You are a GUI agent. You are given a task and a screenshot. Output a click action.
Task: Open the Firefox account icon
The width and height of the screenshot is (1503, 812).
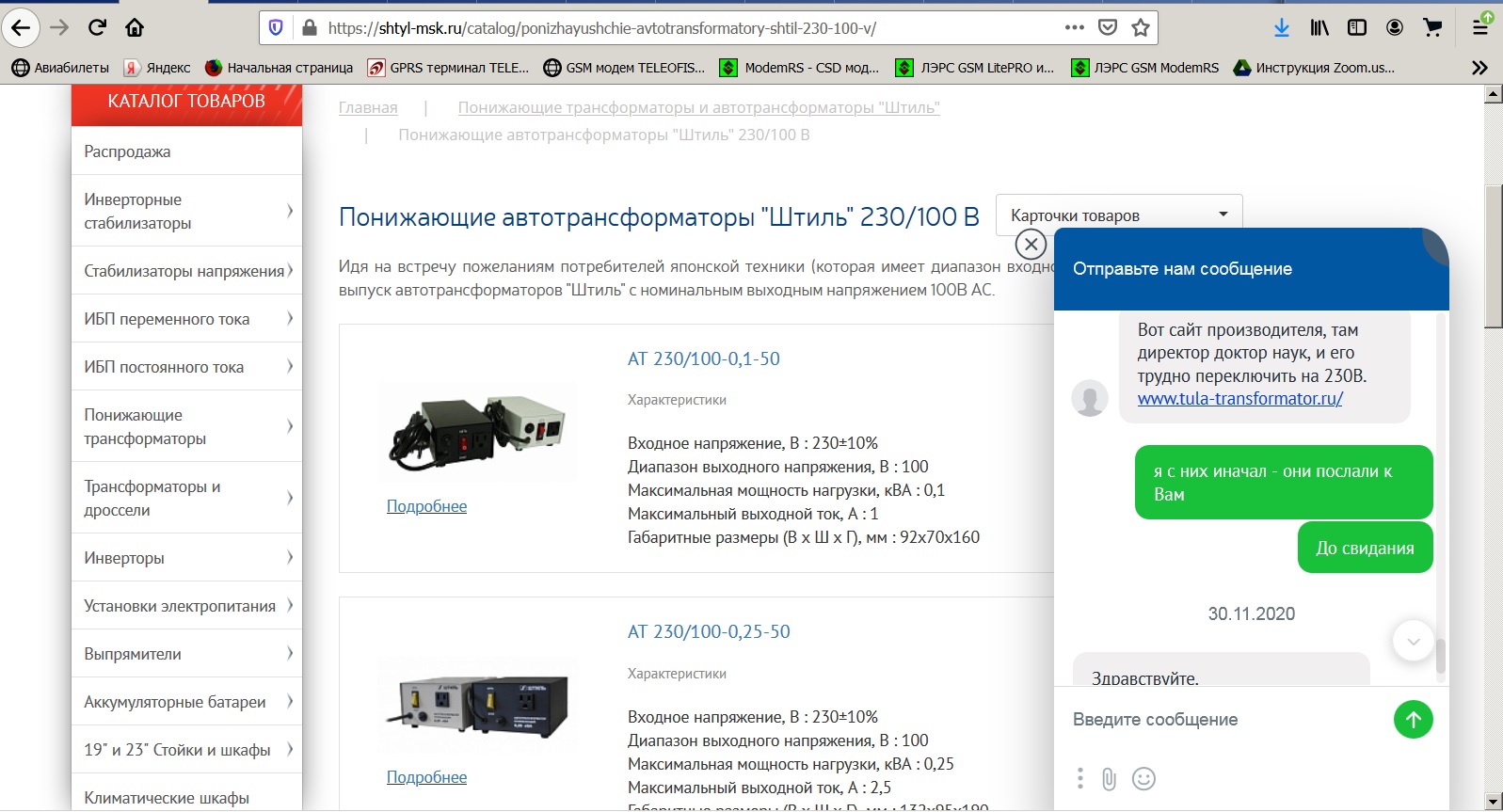[x=1395, y=27]
